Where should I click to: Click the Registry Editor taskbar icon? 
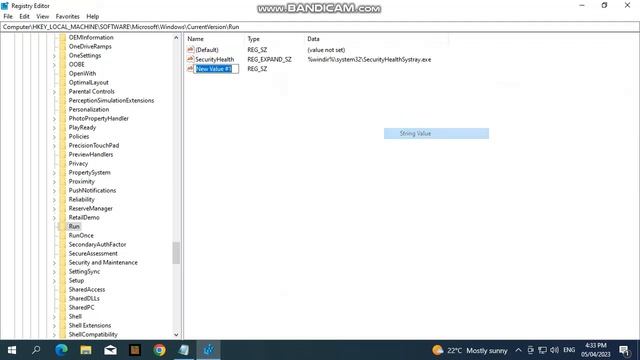(x=209, y=350)
